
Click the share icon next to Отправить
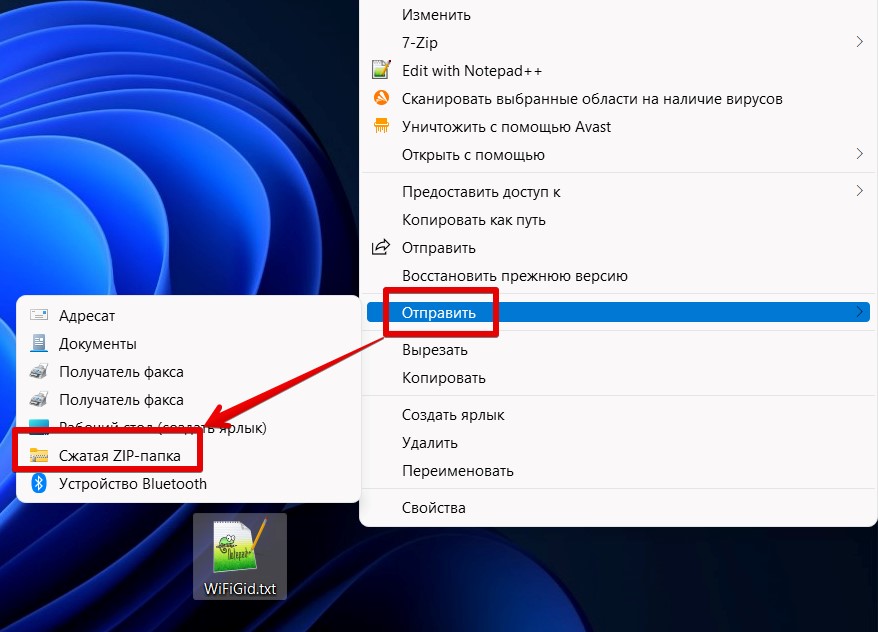pos(381,247)
